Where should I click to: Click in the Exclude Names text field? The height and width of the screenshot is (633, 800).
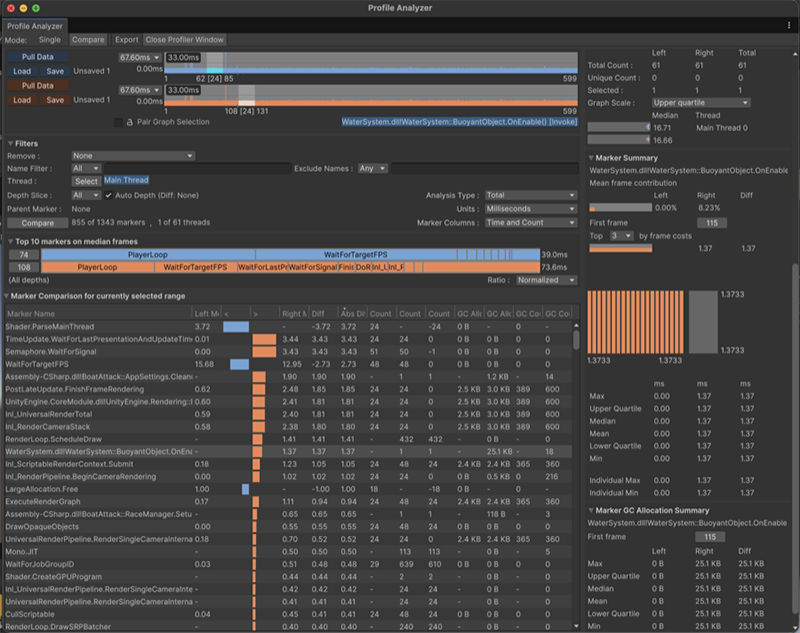tap(485, 168)
